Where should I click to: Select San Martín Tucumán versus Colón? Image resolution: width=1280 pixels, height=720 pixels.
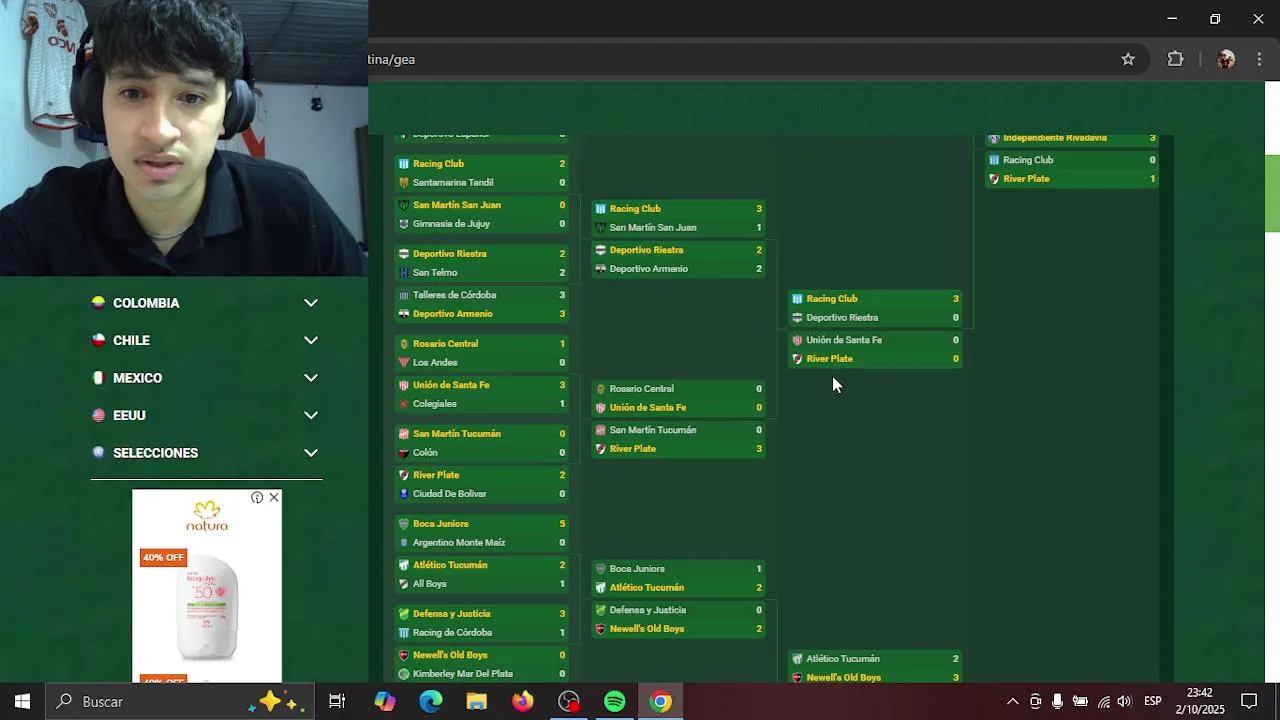coord(456,434)
